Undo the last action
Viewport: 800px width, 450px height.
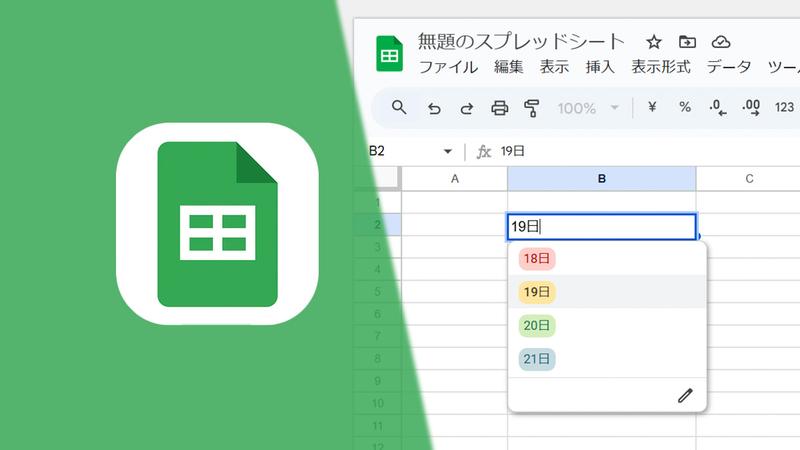pyautogui.click(x=434, y=109)
